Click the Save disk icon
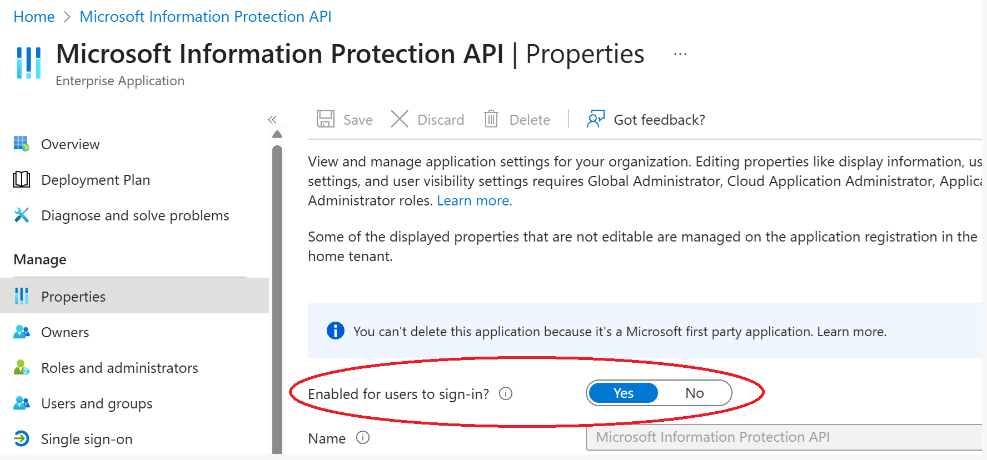The image size is (987, 460). tap(325, 119)
